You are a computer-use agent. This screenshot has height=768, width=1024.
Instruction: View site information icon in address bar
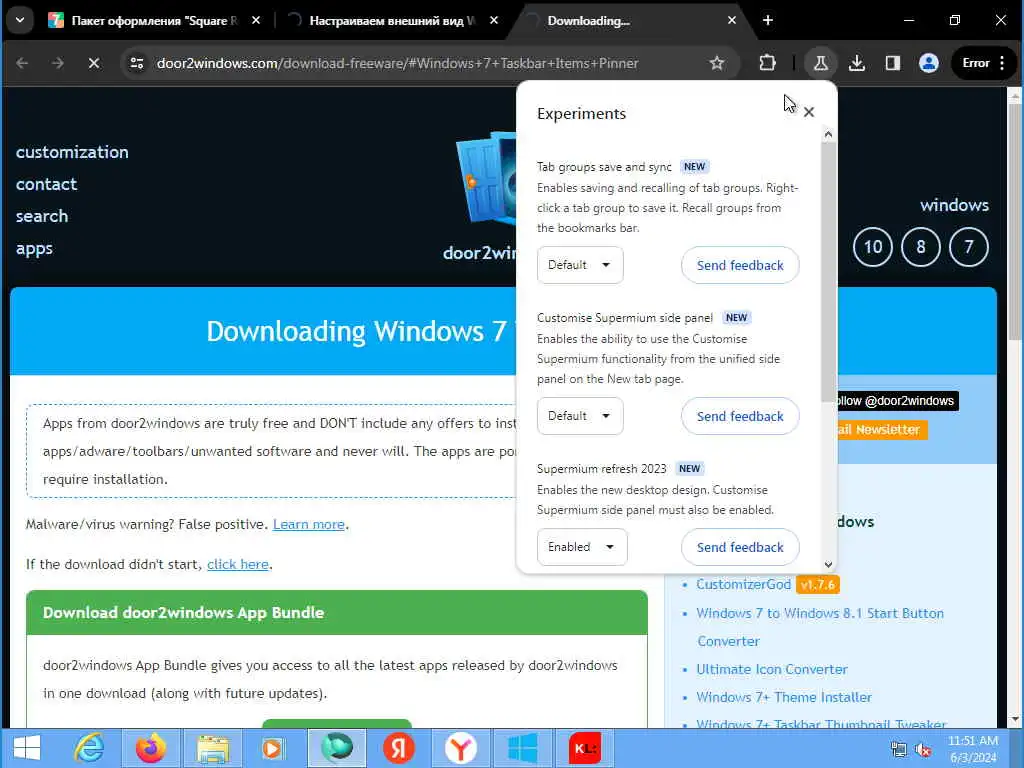pos(136,63)
